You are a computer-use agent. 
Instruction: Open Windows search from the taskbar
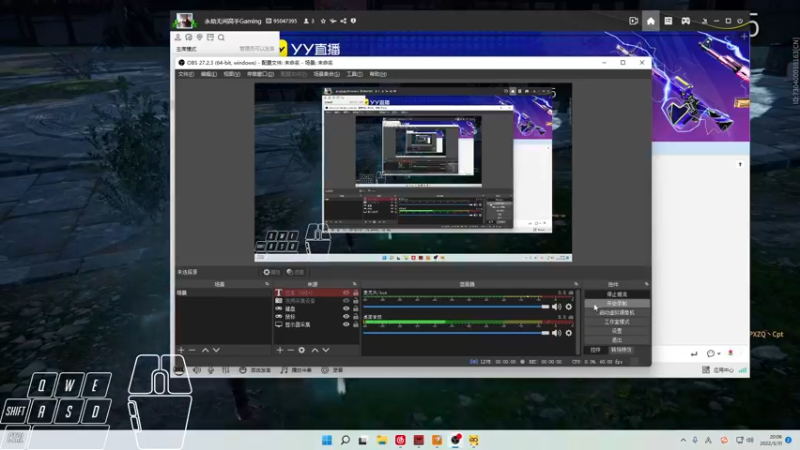coord(345,440)
